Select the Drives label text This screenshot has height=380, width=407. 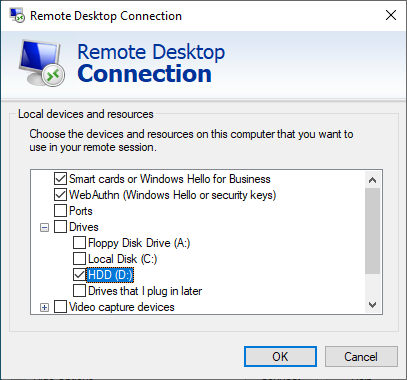tap(84, 227)
